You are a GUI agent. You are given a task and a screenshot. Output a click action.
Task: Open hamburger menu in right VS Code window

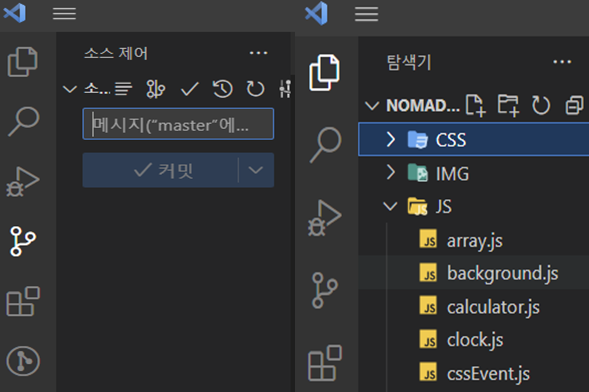coord(366,14)
